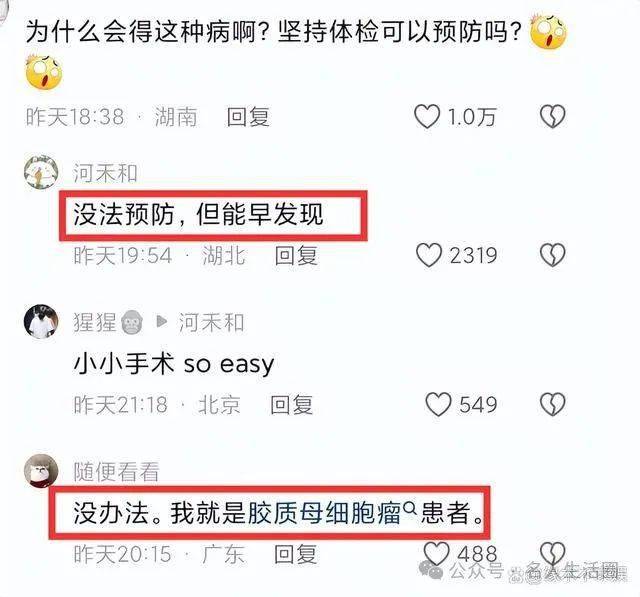Reply to the top comment from 湖南
640x597 pixels.
click(x=248, y=117)
